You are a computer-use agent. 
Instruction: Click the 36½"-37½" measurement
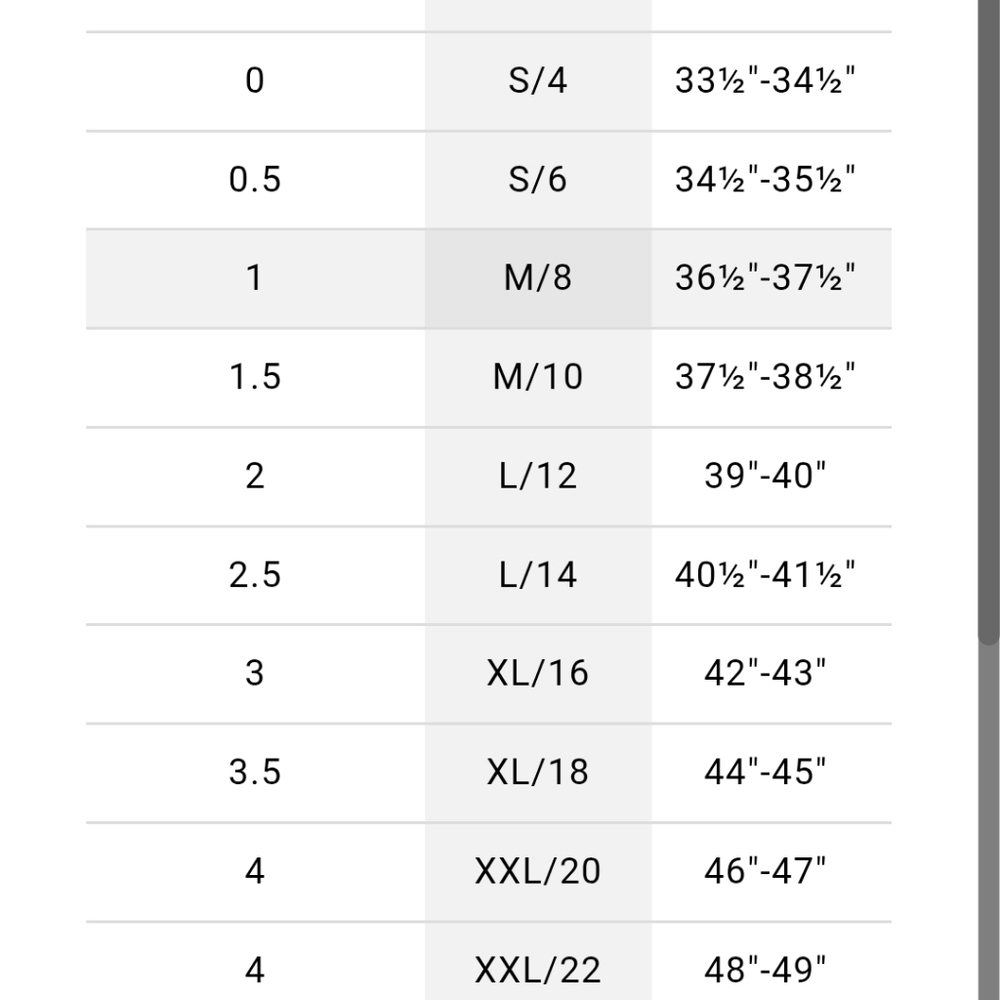click(x=765, y=278)
